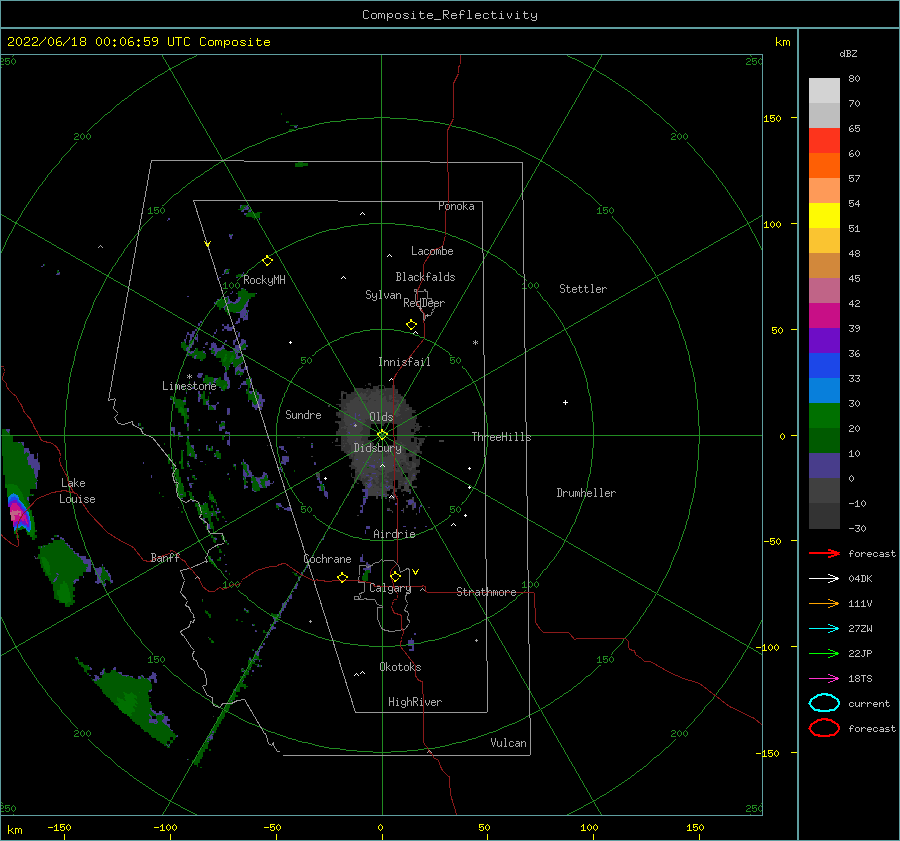
Task: Click the HighRiver town label
Action: tap(415, 702)
